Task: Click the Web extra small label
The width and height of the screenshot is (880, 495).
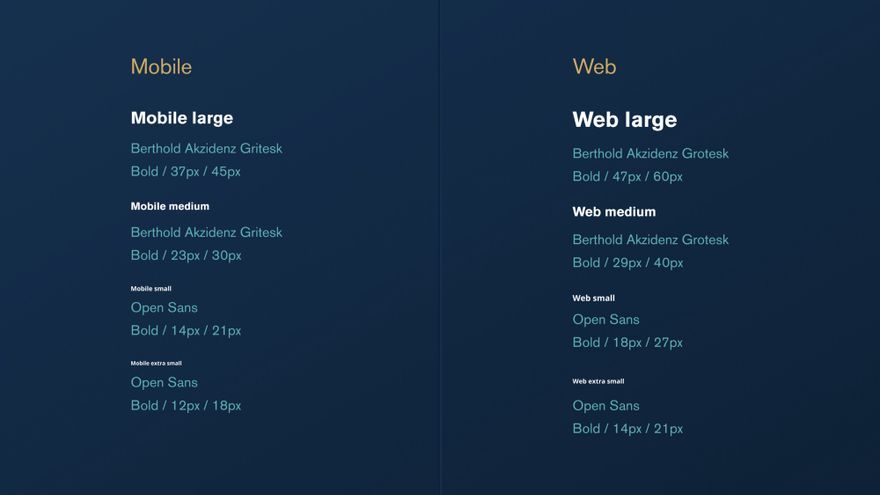Action: pyautogui.click(x=598, y=381)
